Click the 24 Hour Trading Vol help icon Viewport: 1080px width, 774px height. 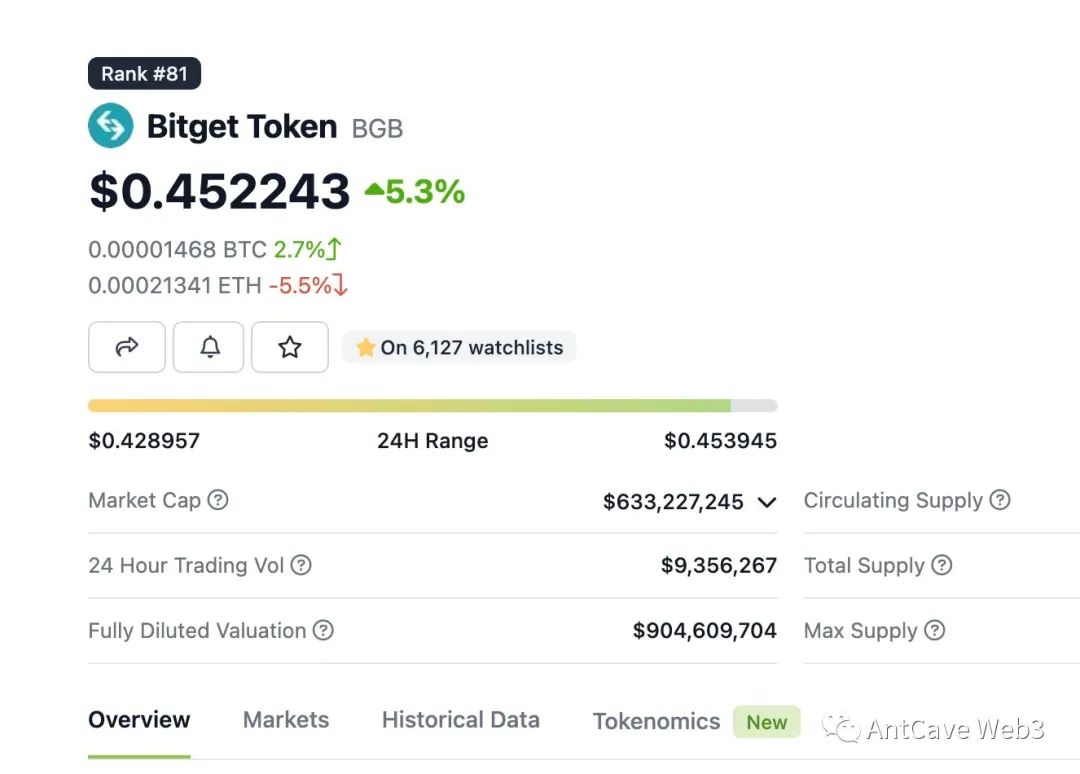(301, 565)
